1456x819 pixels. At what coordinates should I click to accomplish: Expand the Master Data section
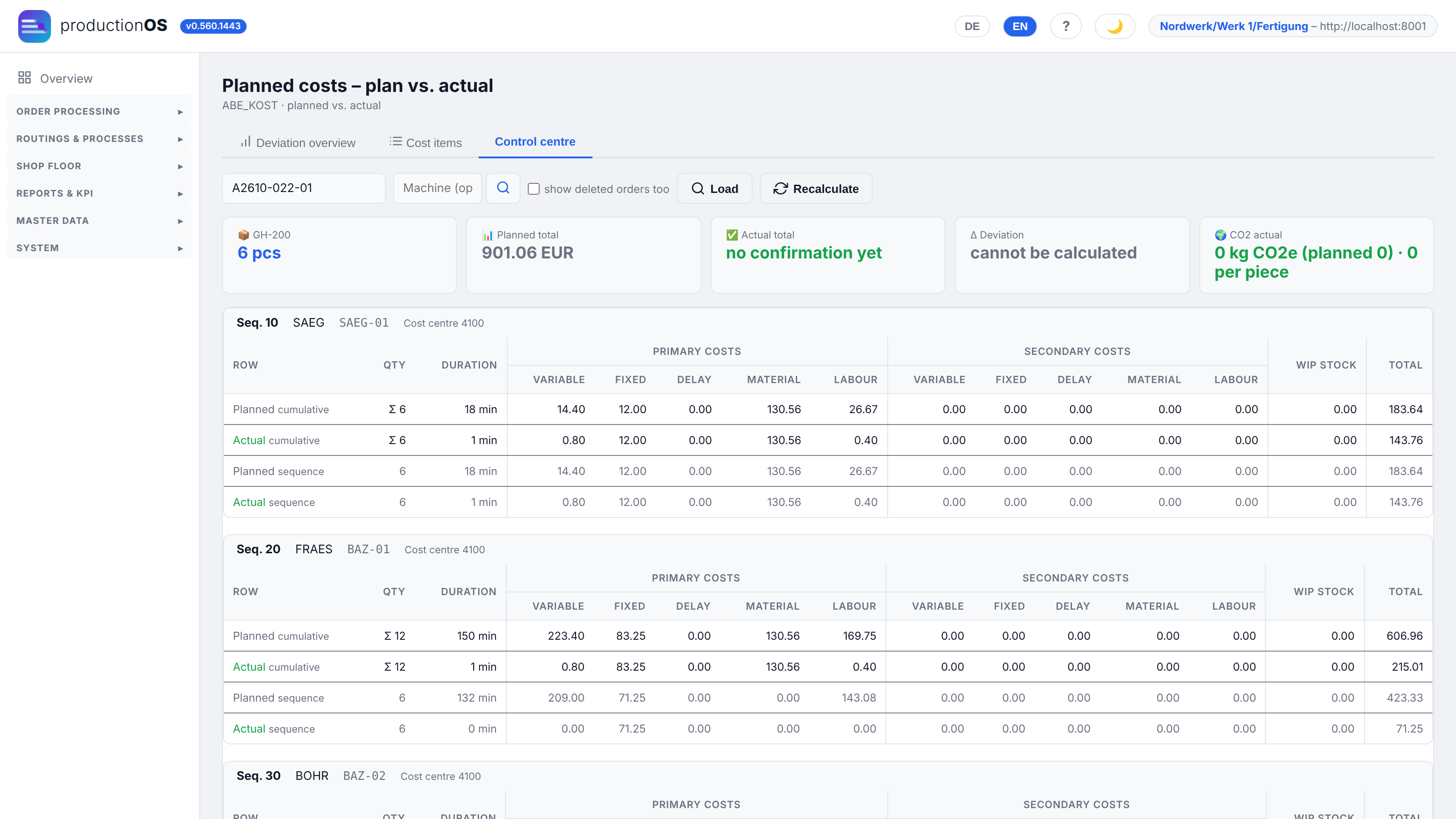point(100,220)
